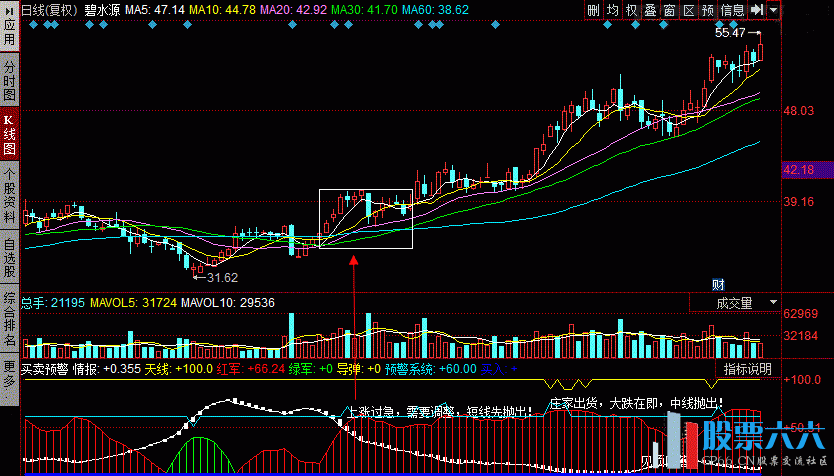Open the 个股资料 sidebar tab
The width and height of the screenshot is (834, 476).
9,195
